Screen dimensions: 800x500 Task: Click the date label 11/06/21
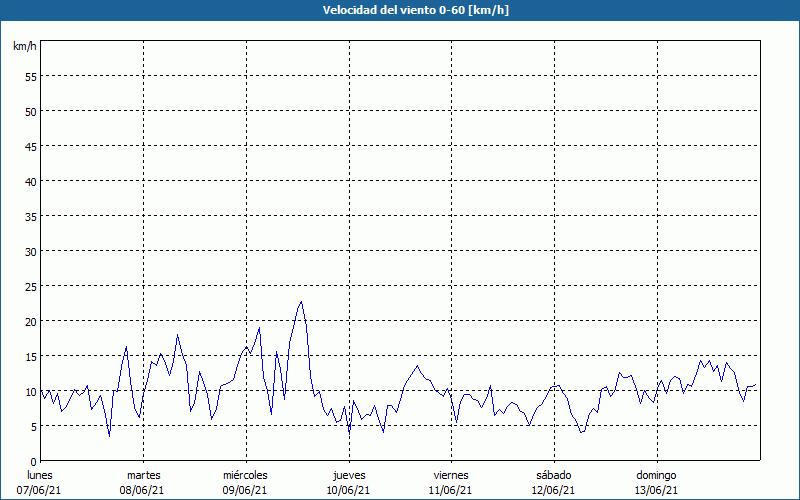pyautogui.click(x=451, y=490)
